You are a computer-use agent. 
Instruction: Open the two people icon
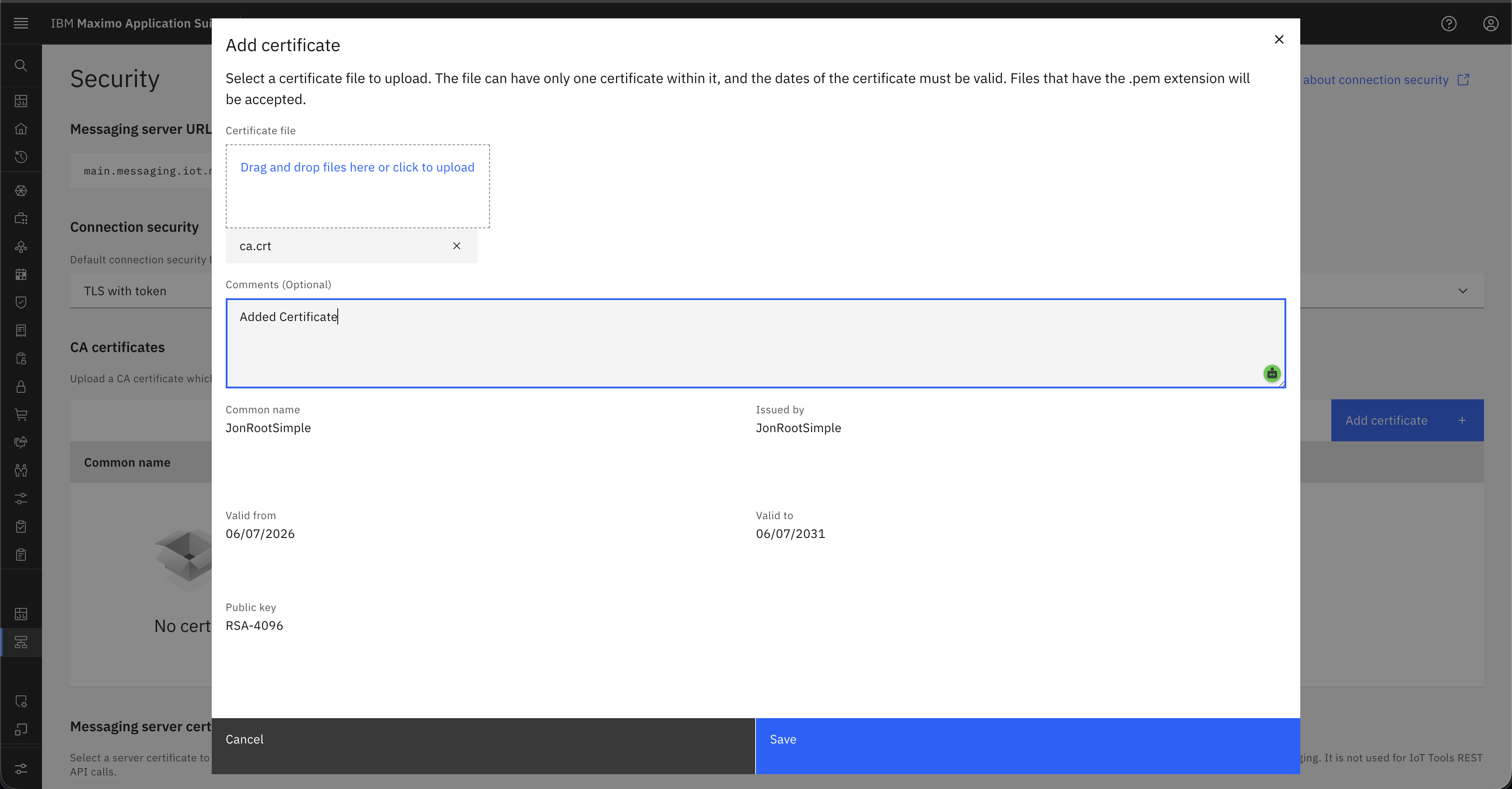(21, 471)
